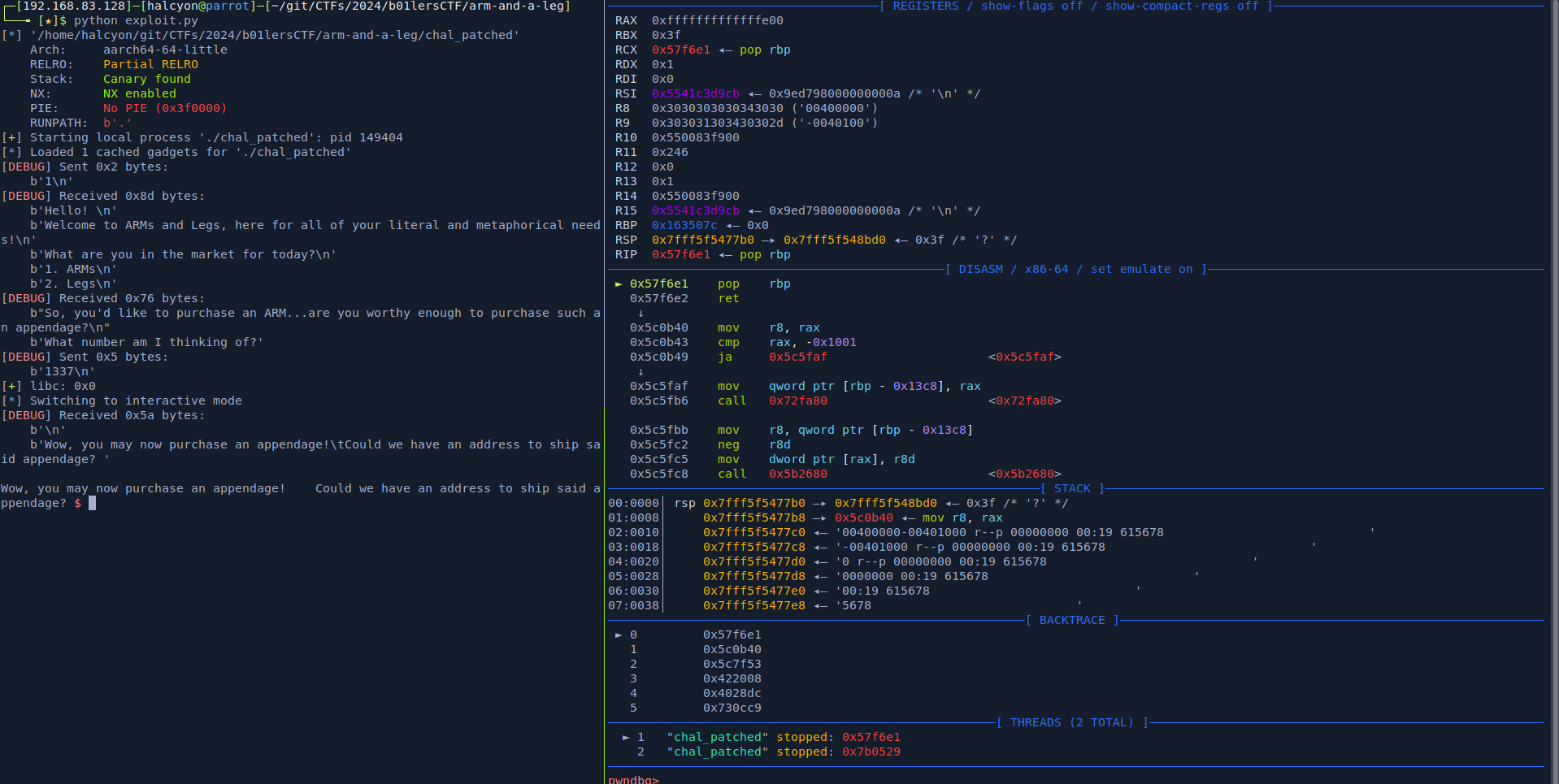Click the interactive shell cursor after 'ppendage? $'

click(x=92, y=503)
